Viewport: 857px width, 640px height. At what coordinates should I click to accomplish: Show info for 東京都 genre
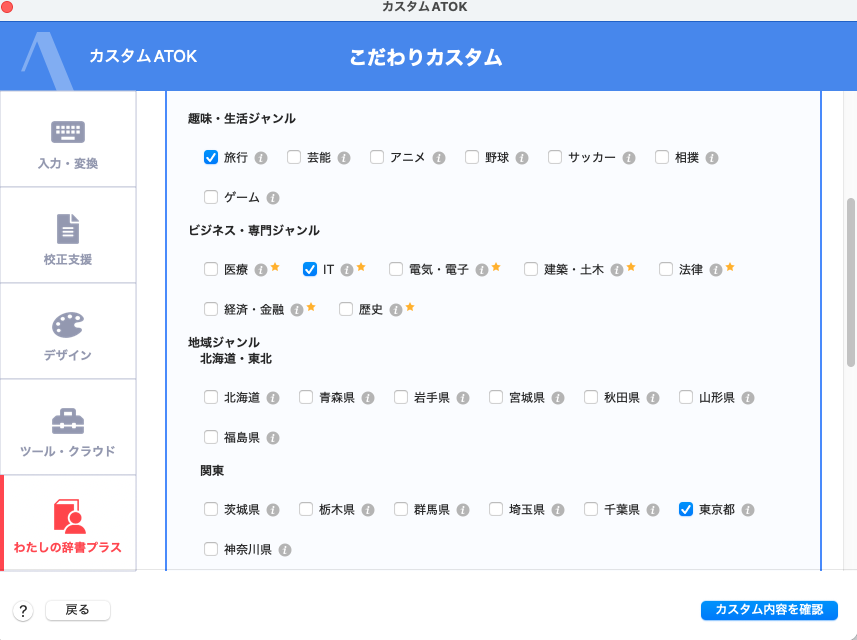point(748,510)
